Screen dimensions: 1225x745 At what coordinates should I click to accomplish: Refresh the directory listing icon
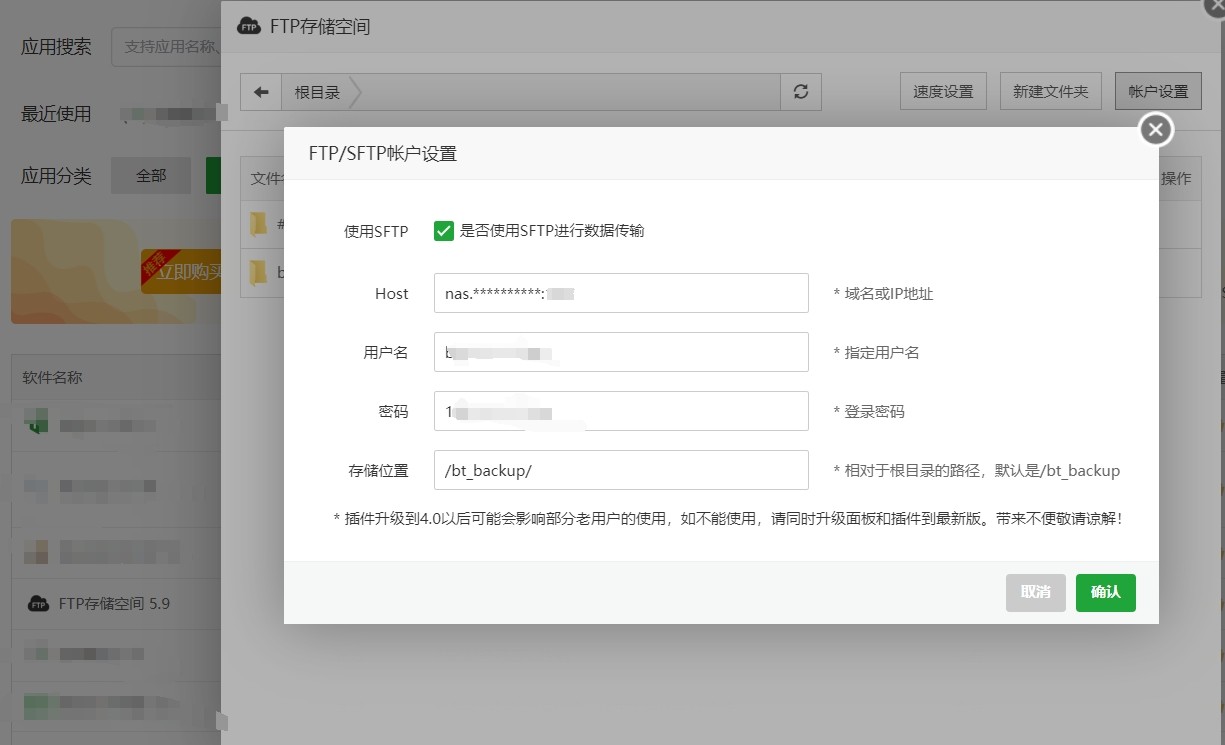coord(801,92)
